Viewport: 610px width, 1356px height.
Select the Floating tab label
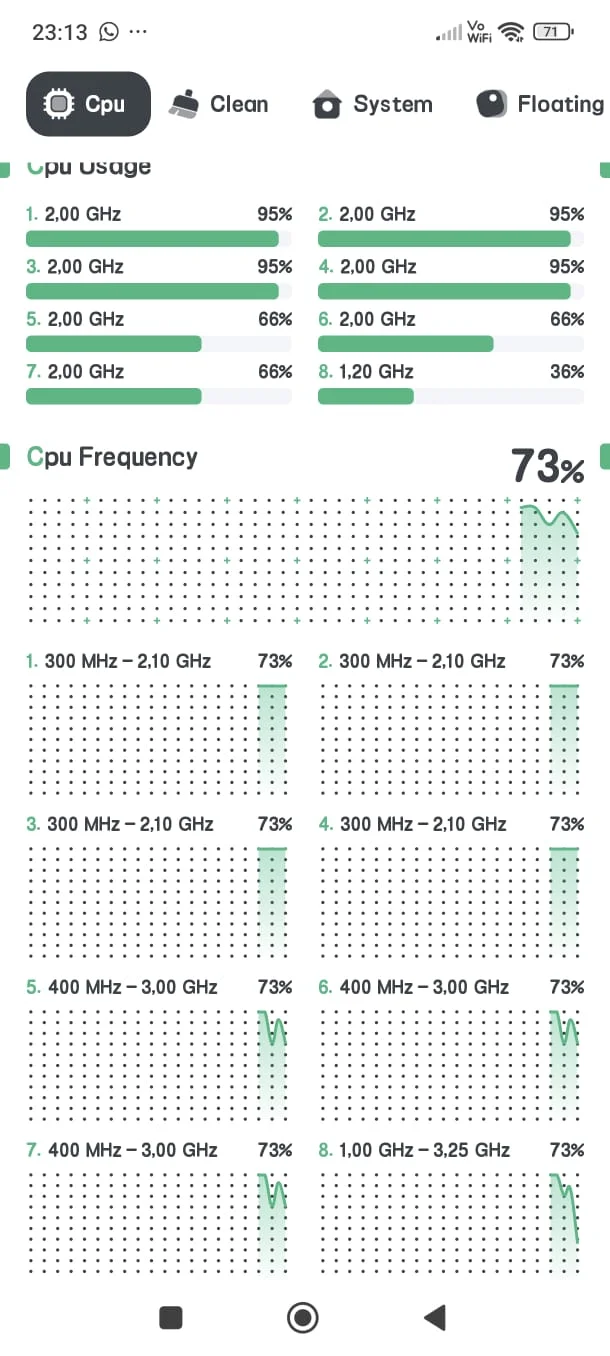coord(560,104)
